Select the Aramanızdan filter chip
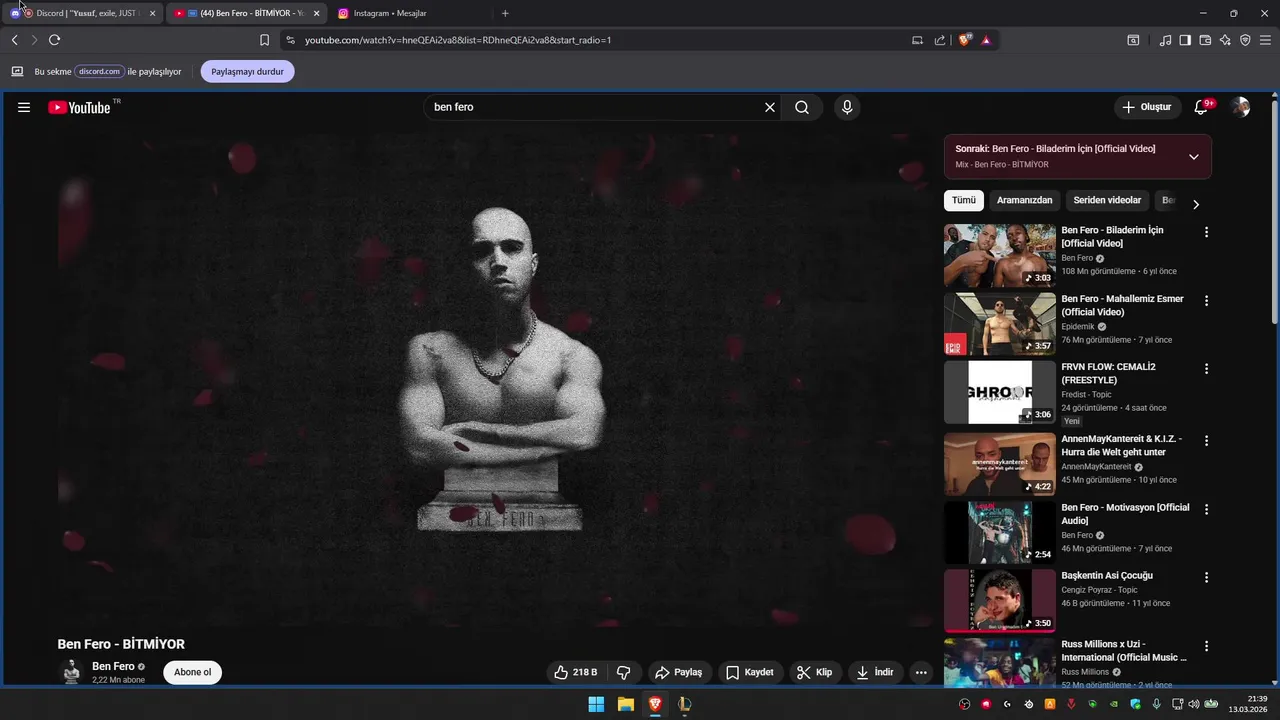This screenshot has width=1280, height=720. coord(1025,200)
